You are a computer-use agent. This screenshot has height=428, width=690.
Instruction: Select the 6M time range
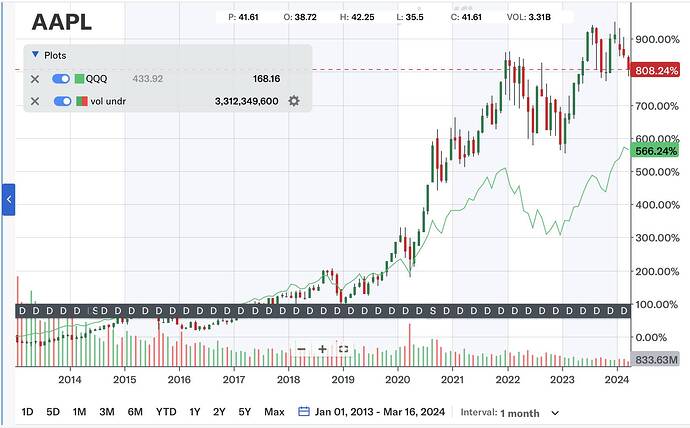134,412
